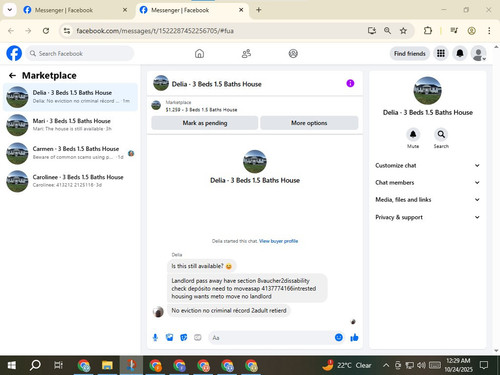Expand Media, files and links section
The width and height of the screenshot is (500, 375).
[427, 200]
